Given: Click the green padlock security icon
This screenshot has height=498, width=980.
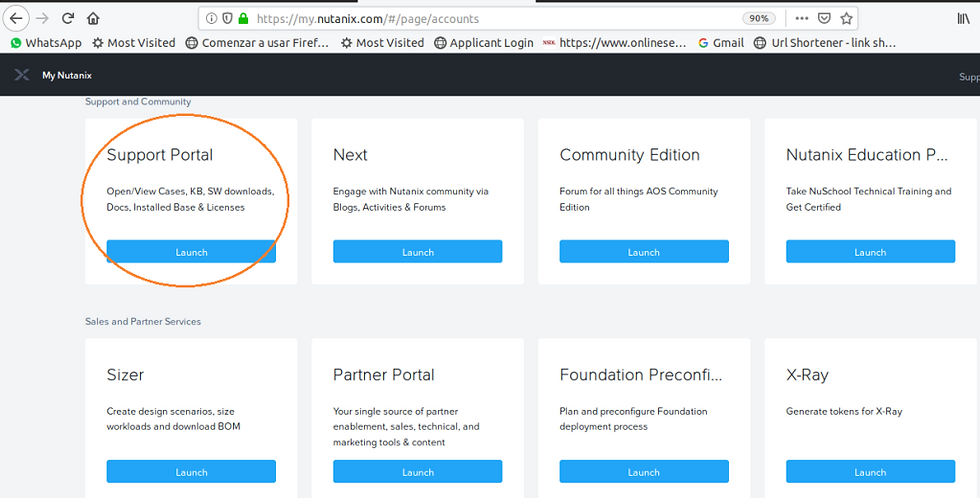Looking at the screenshot, I should tap(244, 19).
